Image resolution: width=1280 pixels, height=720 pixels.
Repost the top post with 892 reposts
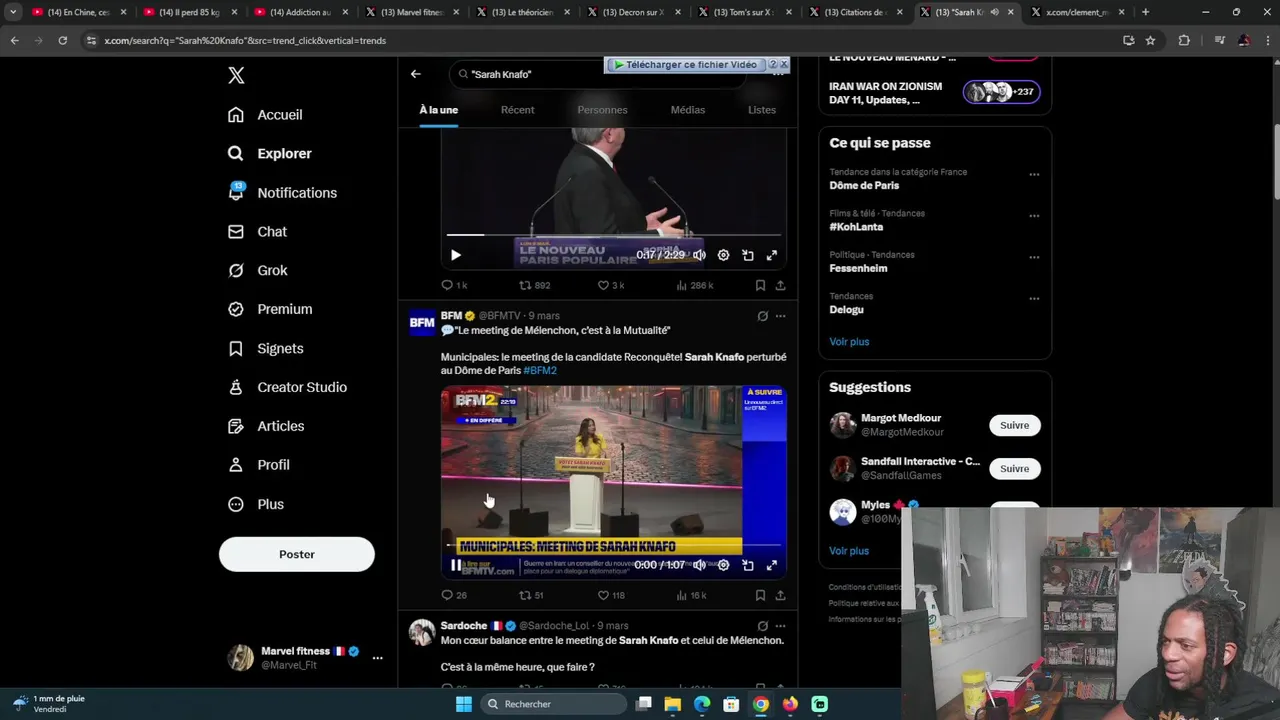point(534,285)
